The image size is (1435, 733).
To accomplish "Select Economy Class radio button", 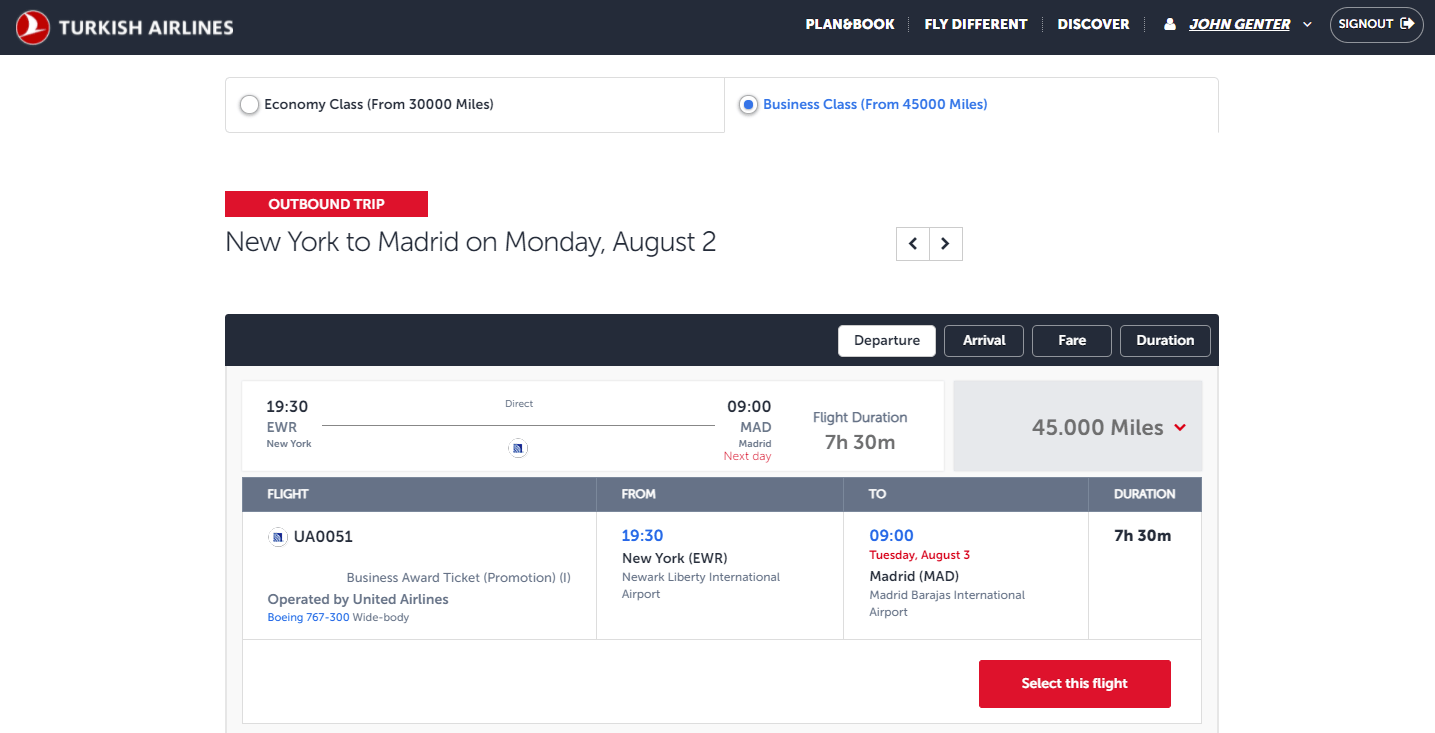I will 249,105.
